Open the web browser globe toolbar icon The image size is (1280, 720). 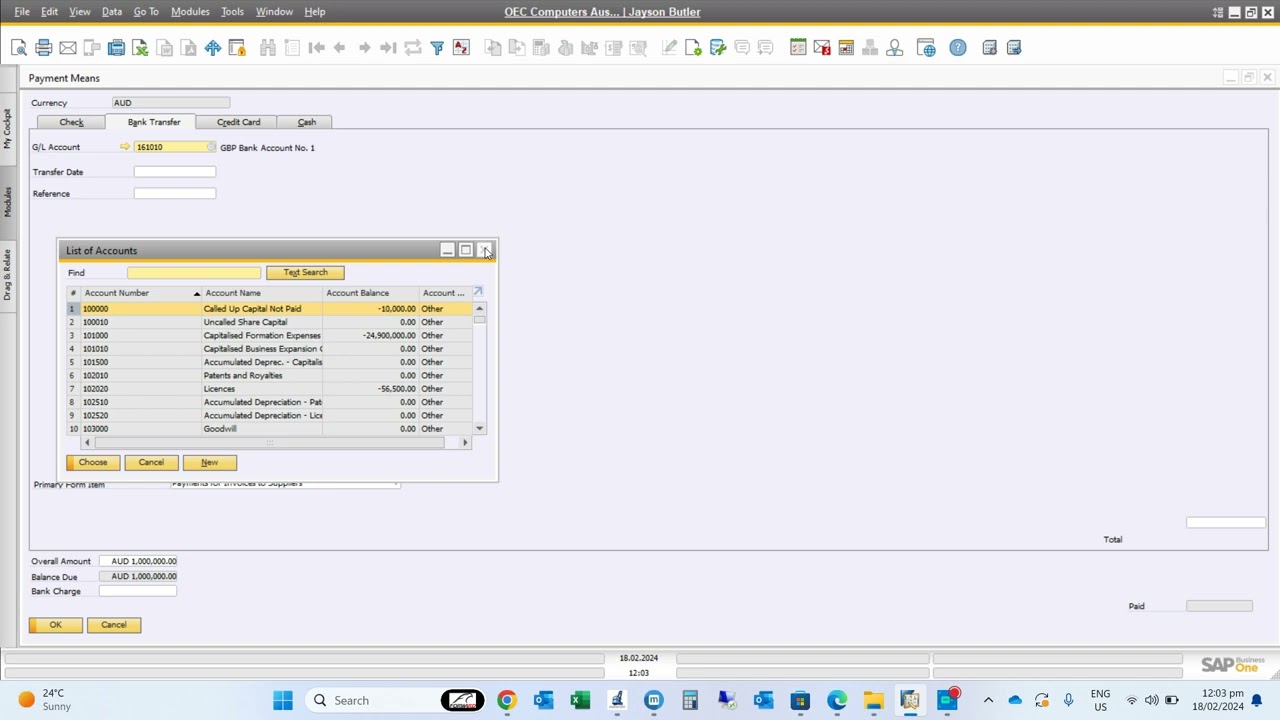[926, 48]
